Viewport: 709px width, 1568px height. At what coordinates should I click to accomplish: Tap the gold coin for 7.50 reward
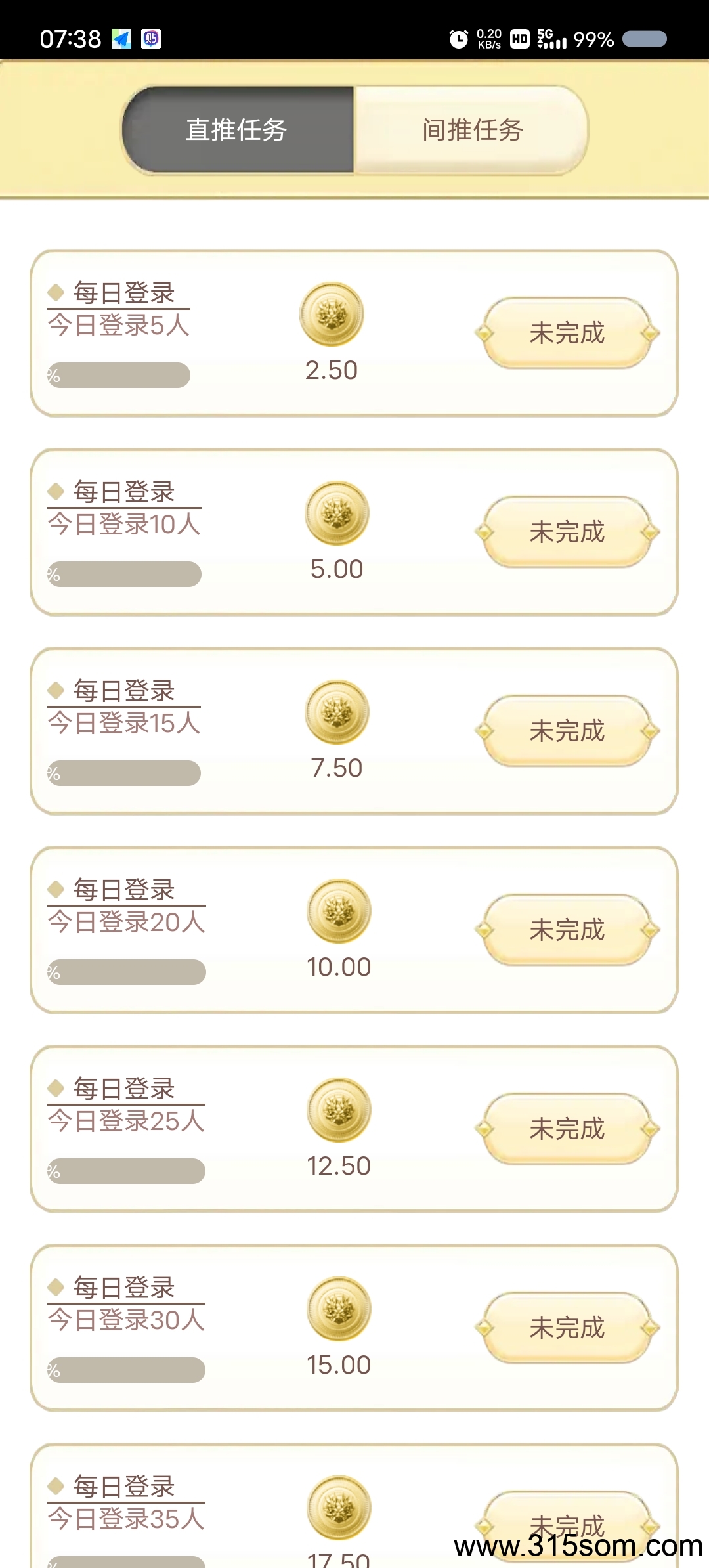tap(337, 712)
